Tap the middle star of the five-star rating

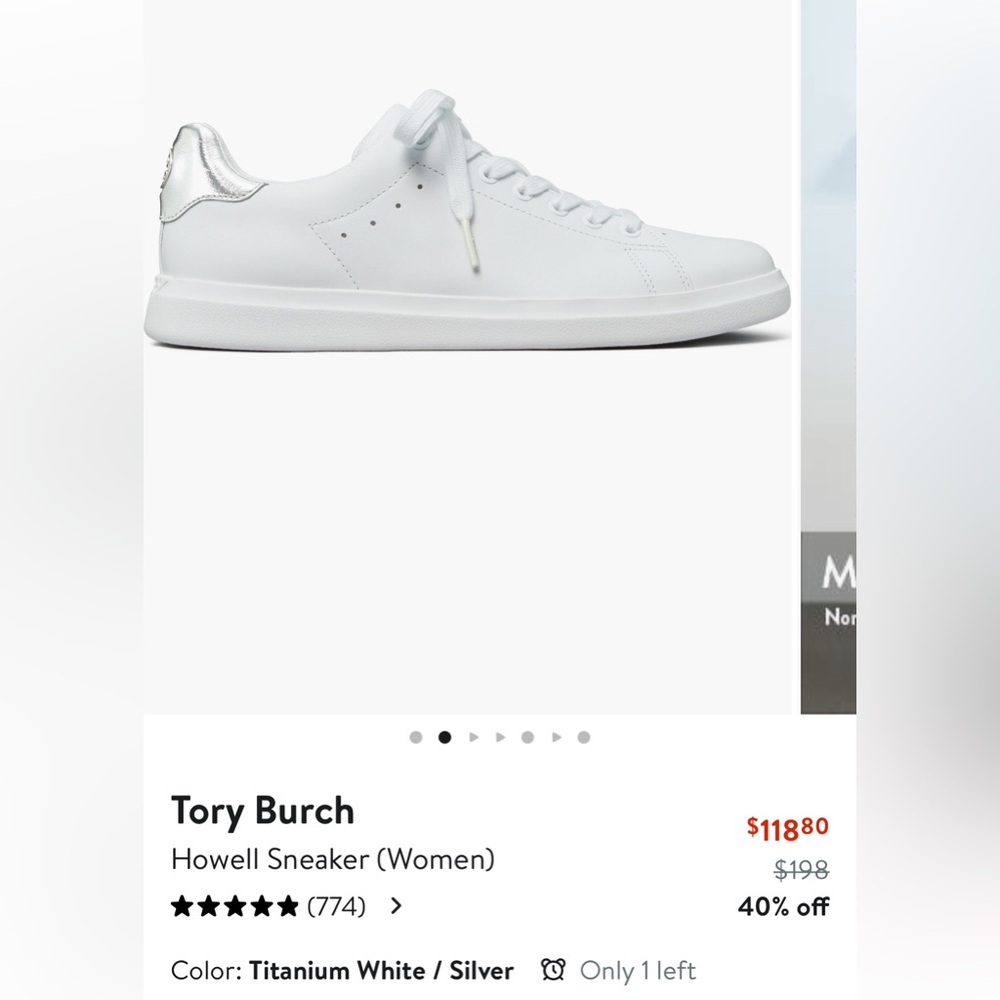[x=236, y=906]
